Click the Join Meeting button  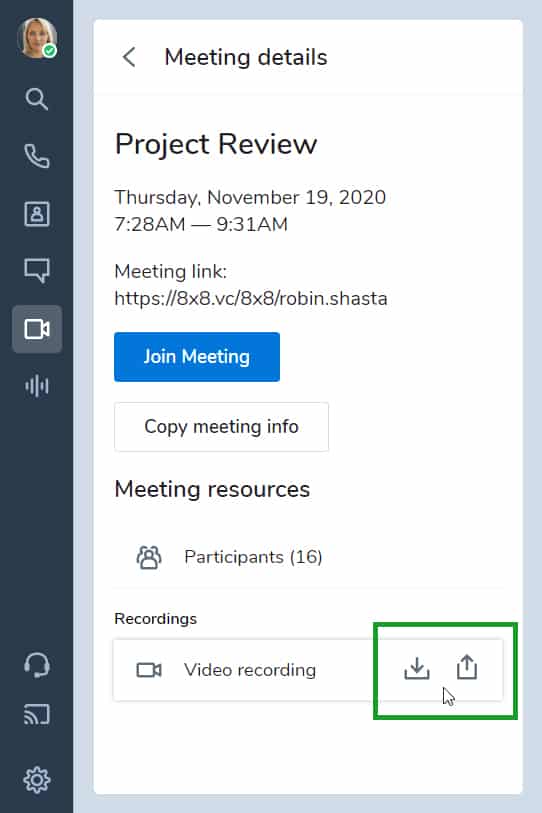[197, 357]
